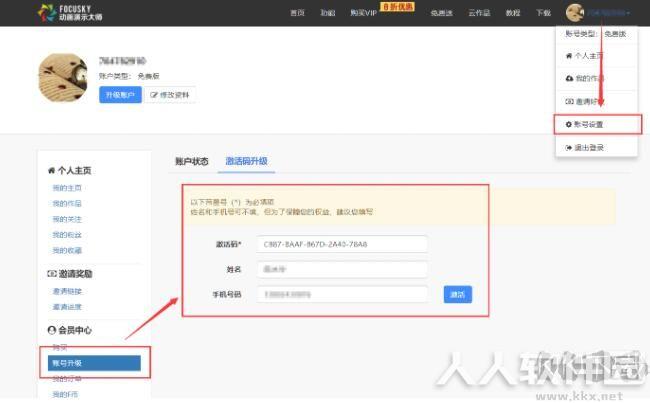
Task: Open the 云作品 nav item
Action: (x=479, y=13)
